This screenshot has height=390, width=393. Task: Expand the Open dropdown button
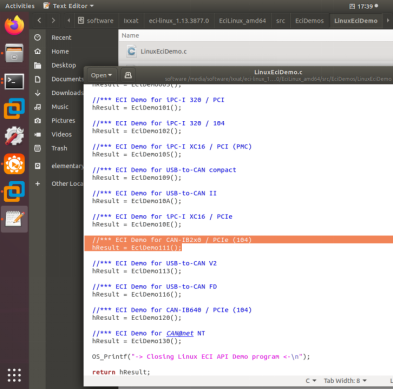(x=101, y=75)
